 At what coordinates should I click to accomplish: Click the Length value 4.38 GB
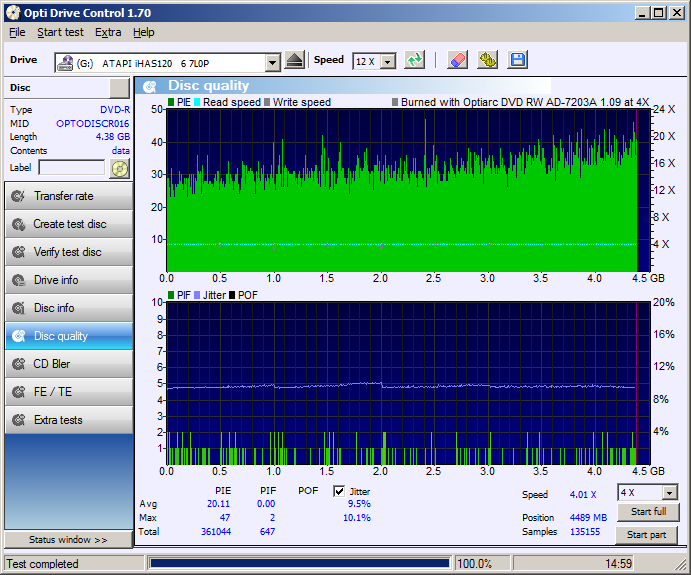point(113,137)
